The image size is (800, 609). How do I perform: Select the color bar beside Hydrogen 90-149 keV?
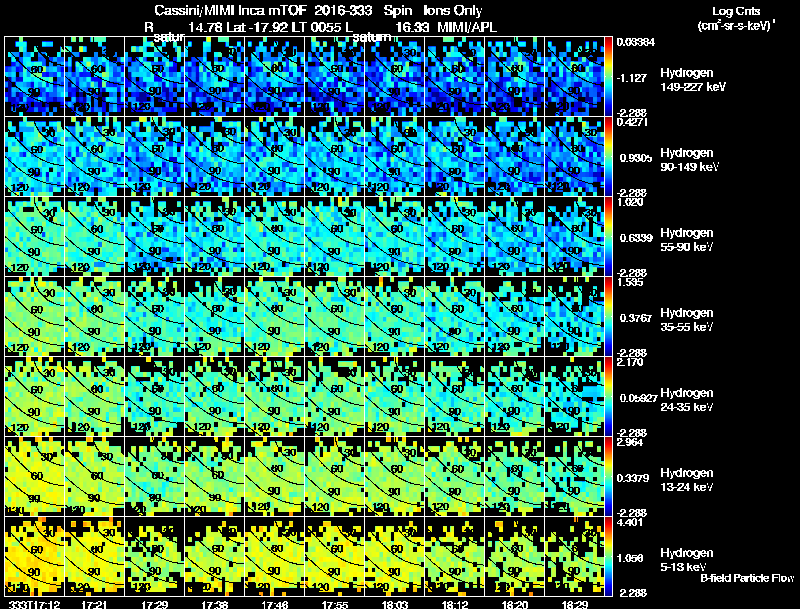[x=608, y=156]
